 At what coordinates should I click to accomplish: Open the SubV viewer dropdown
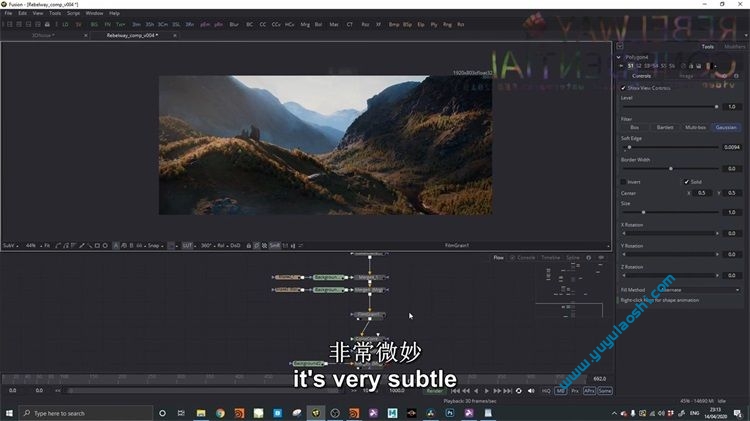(11, 245)
